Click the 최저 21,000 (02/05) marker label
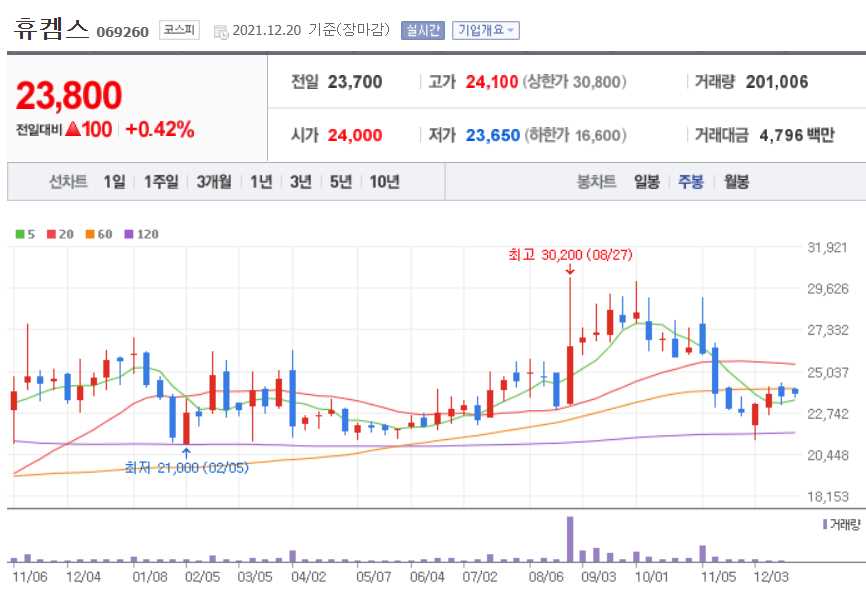Image resolution: width=866 pixels, height=597 pixels. (x=187, y=468)
